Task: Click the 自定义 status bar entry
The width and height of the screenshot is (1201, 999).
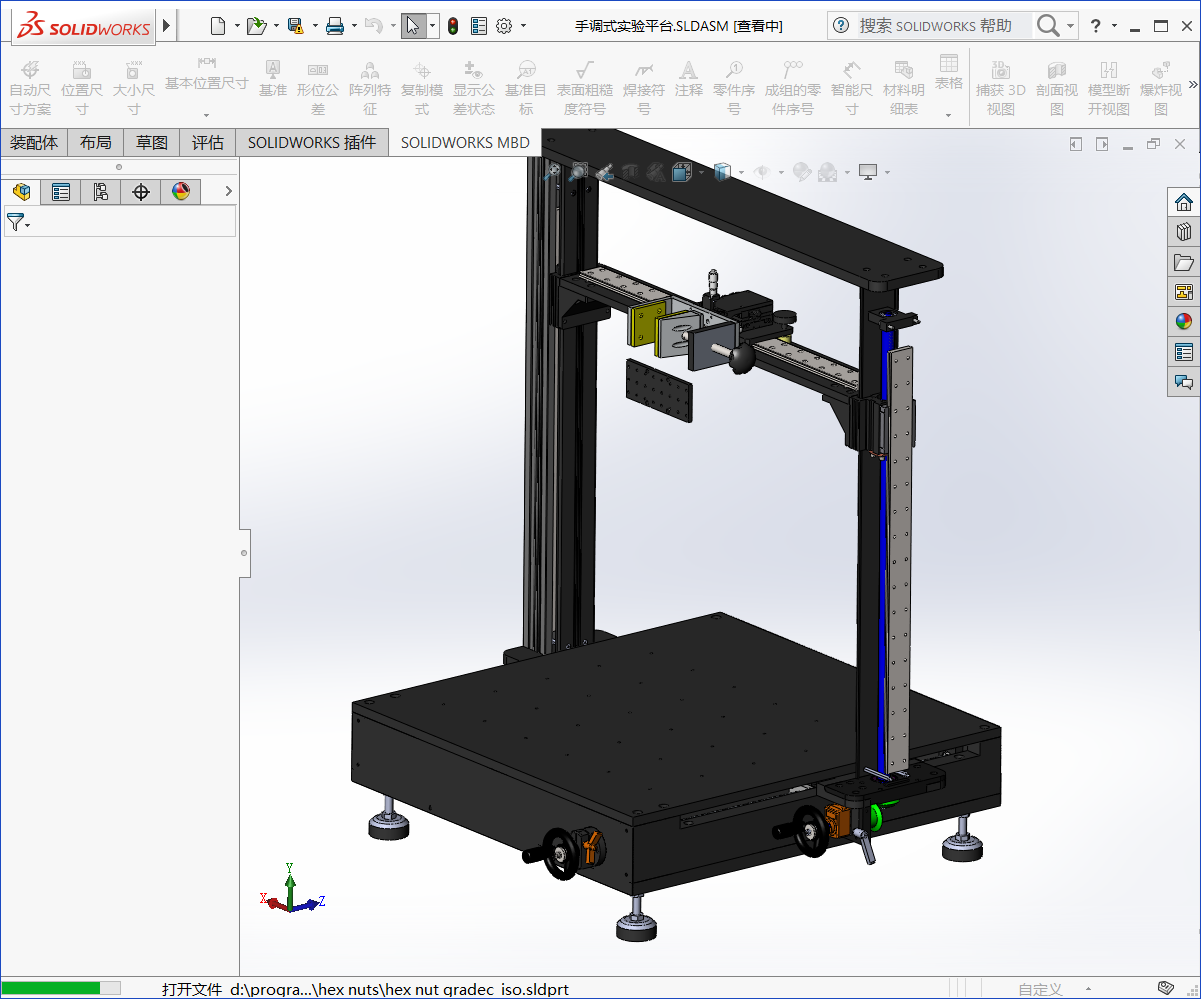Action: click(x=1040, y=989)
